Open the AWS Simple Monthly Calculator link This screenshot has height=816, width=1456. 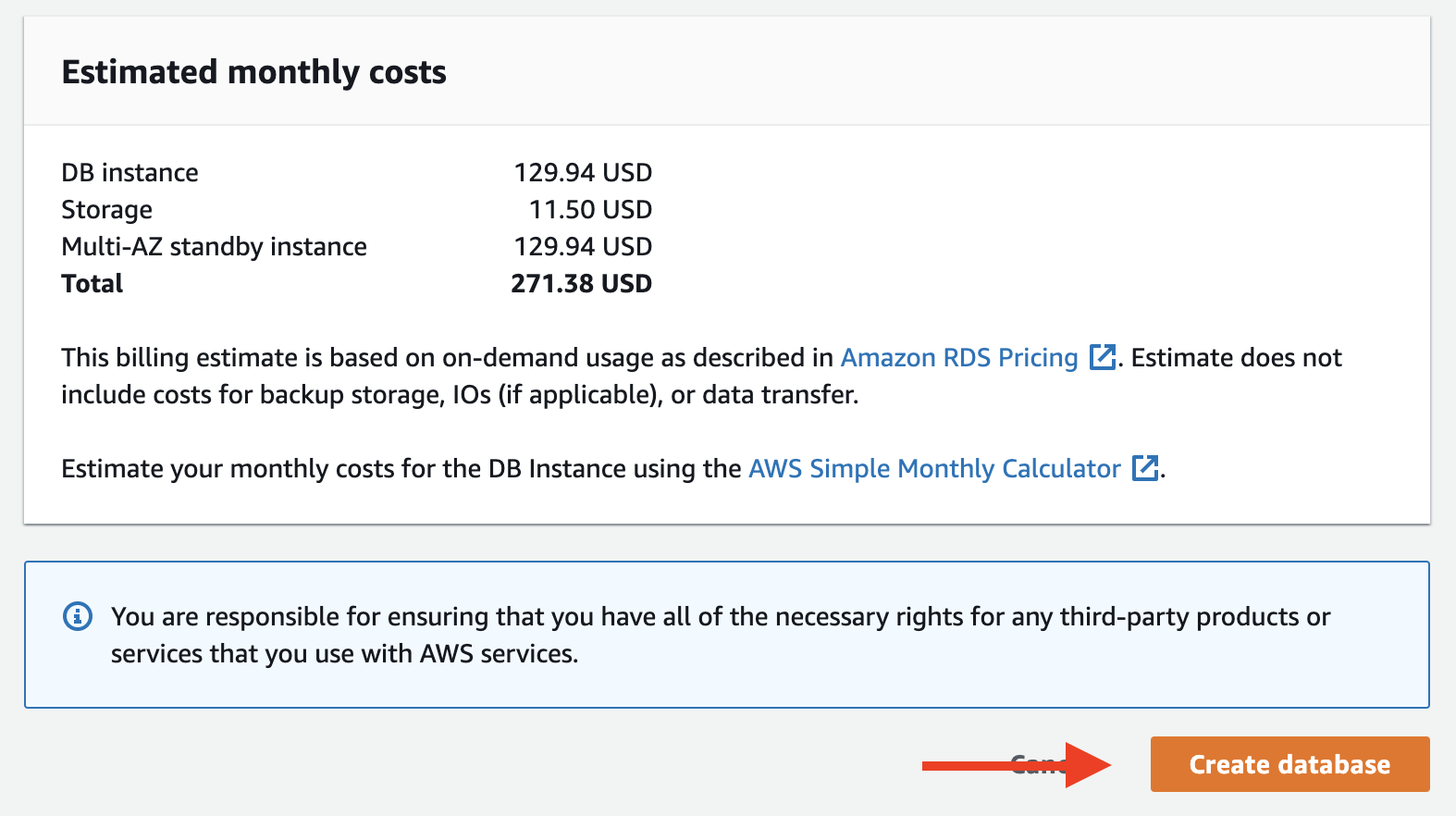click(x=934, y=468)
